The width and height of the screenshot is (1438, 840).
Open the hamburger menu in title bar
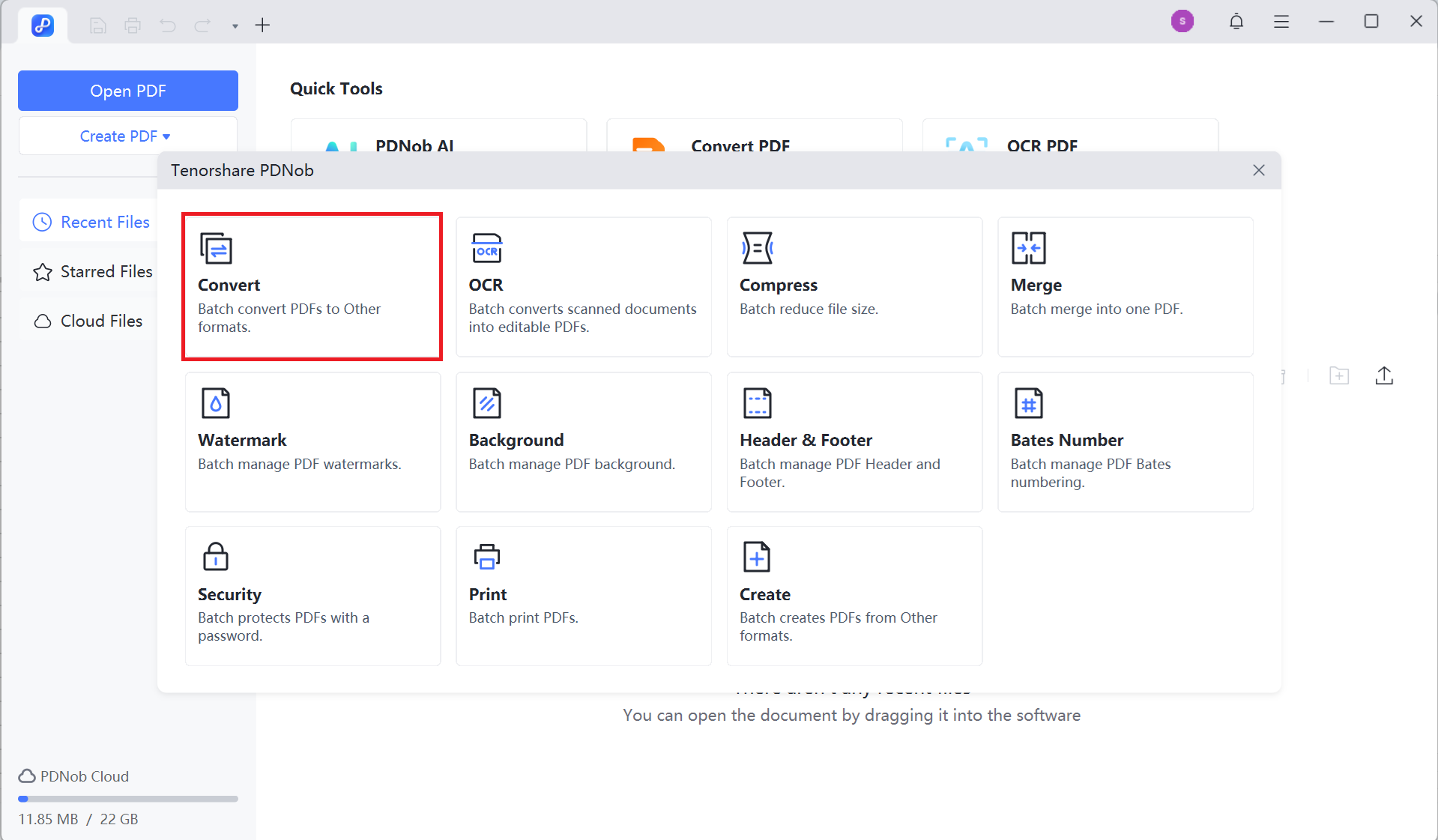[x=1281, y=22]
